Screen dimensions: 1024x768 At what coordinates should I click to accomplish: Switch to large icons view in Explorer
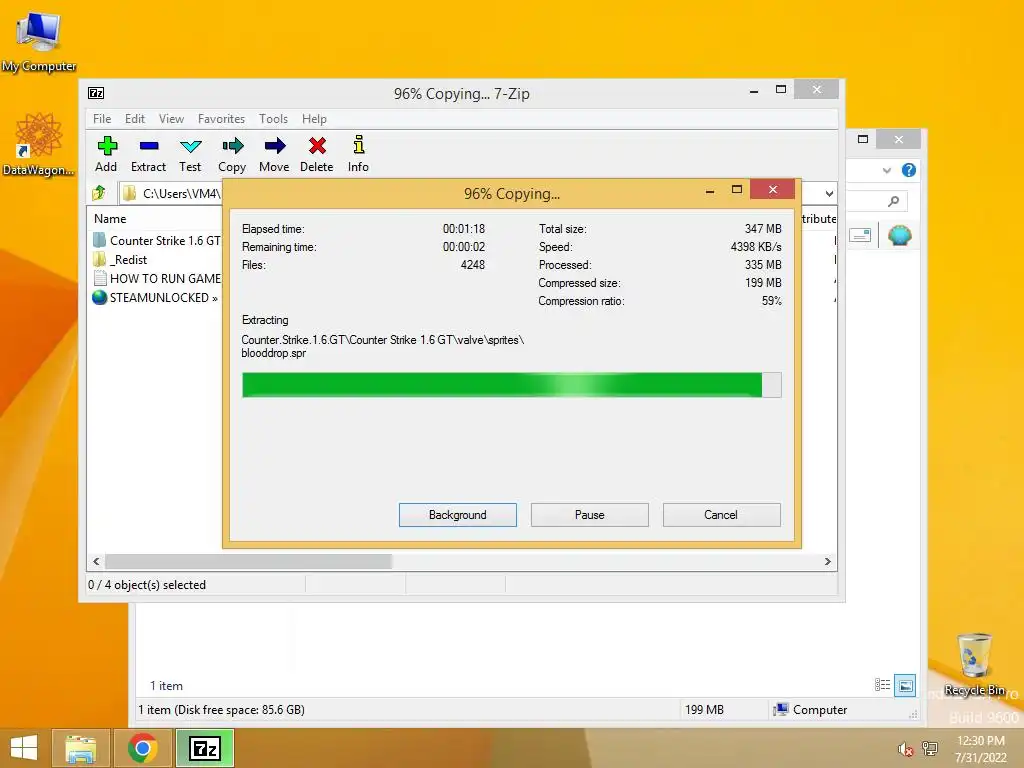905,685
